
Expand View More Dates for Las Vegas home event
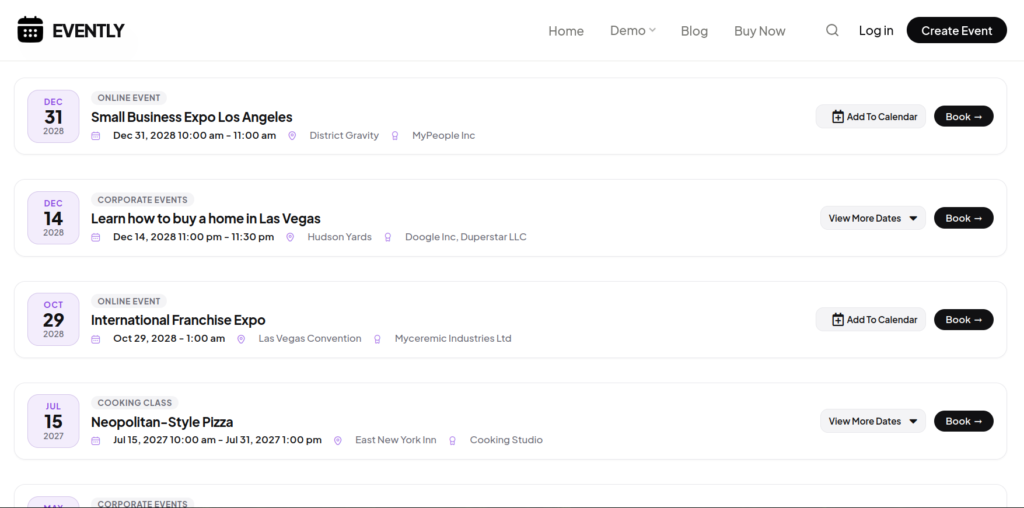click(872, 218)
